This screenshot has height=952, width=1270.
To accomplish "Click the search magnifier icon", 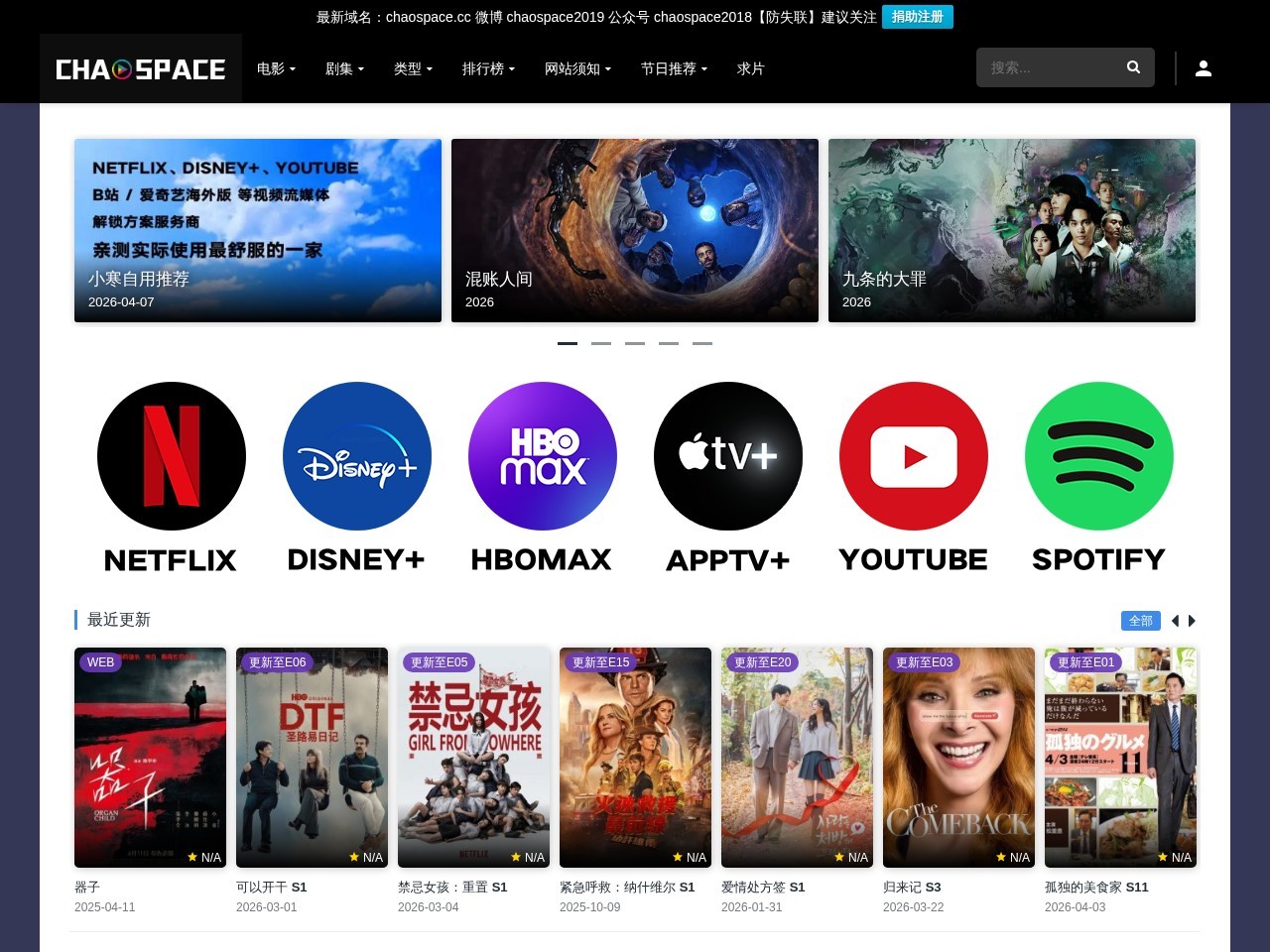I will coord(1133,67).
